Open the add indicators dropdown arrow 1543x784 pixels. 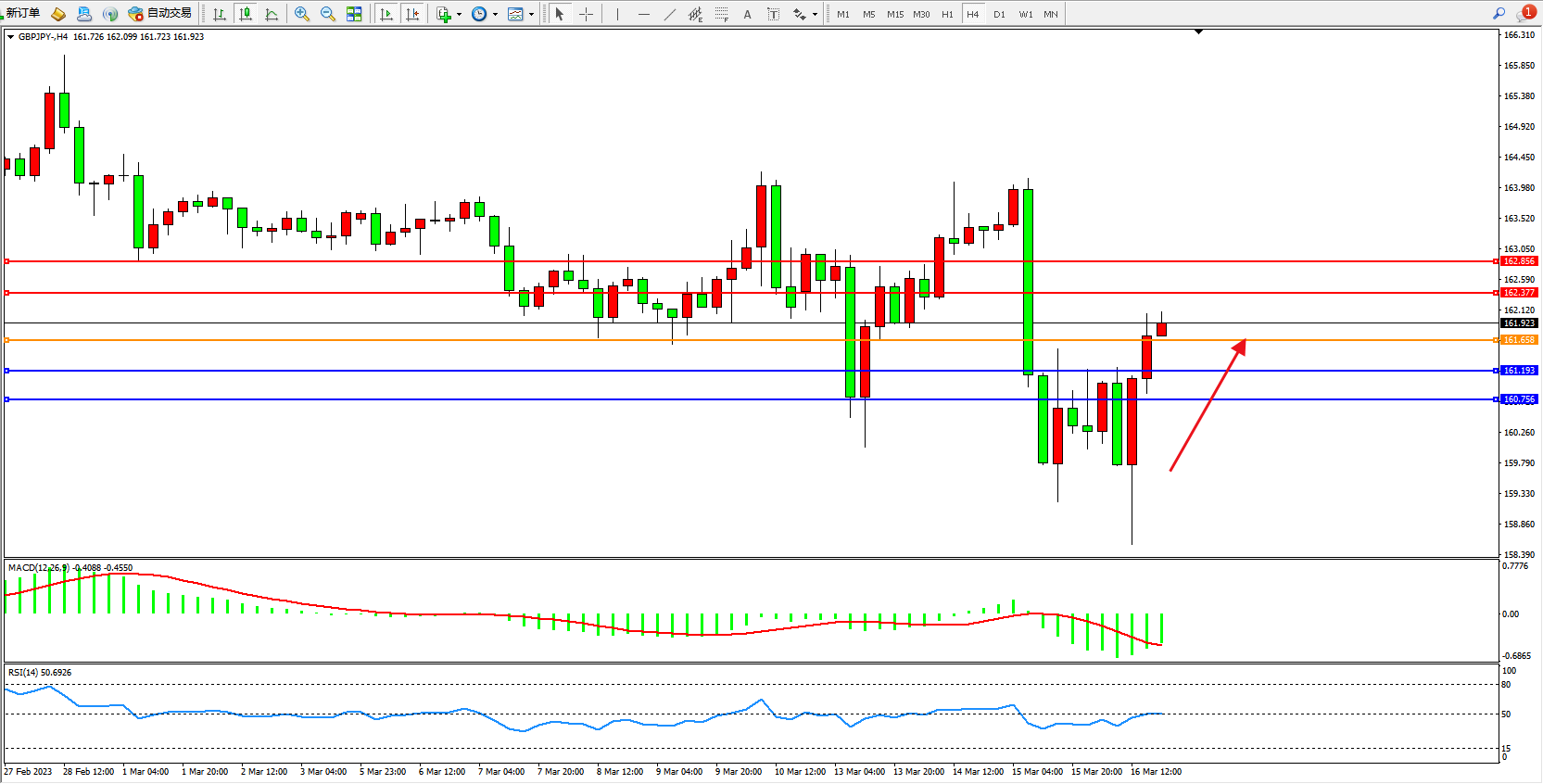coord(459,15)
